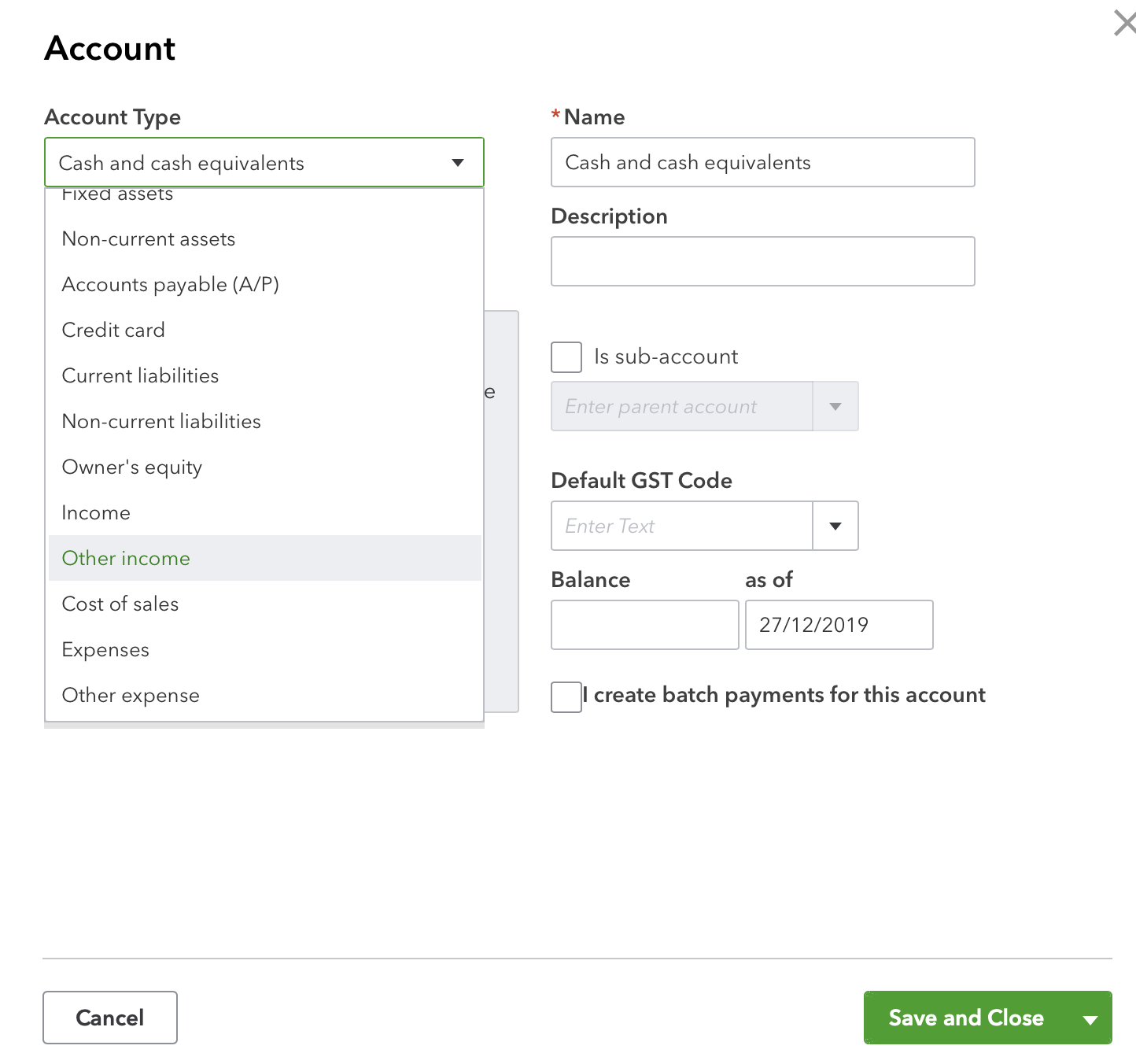Image resolution: width=1136 pixels, height=1064 pixels.
Task: Choose Accounts payable (A/P) from the list
Action: coord(170,284)
